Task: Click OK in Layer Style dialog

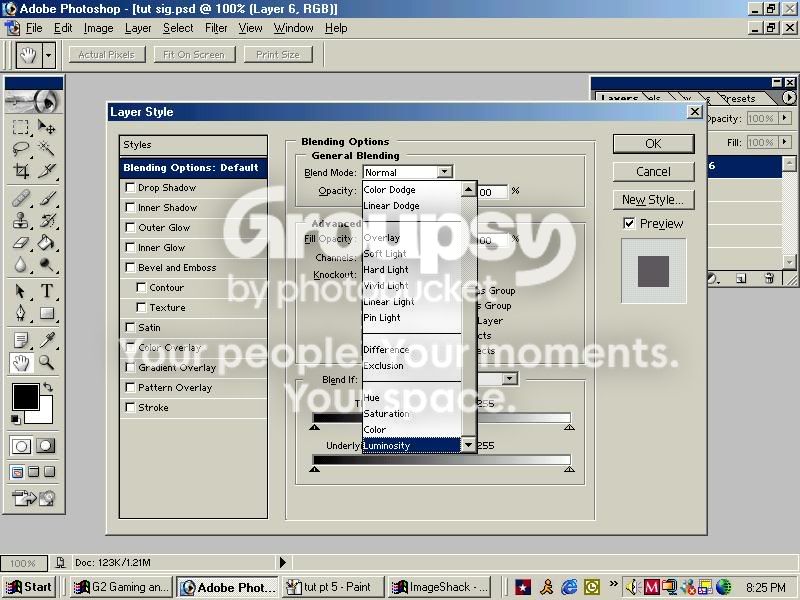Action: (654, 144)
